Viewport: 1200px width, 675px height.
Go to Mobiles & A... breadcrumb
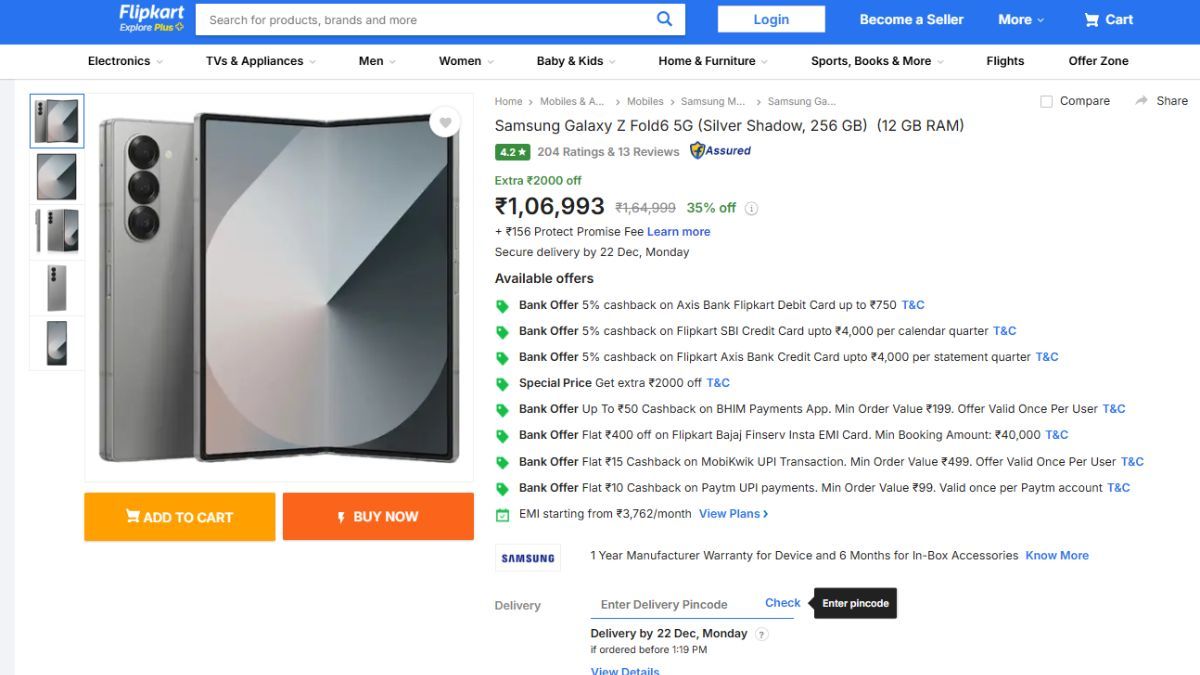pyautogui.click(x=572, y=101)
